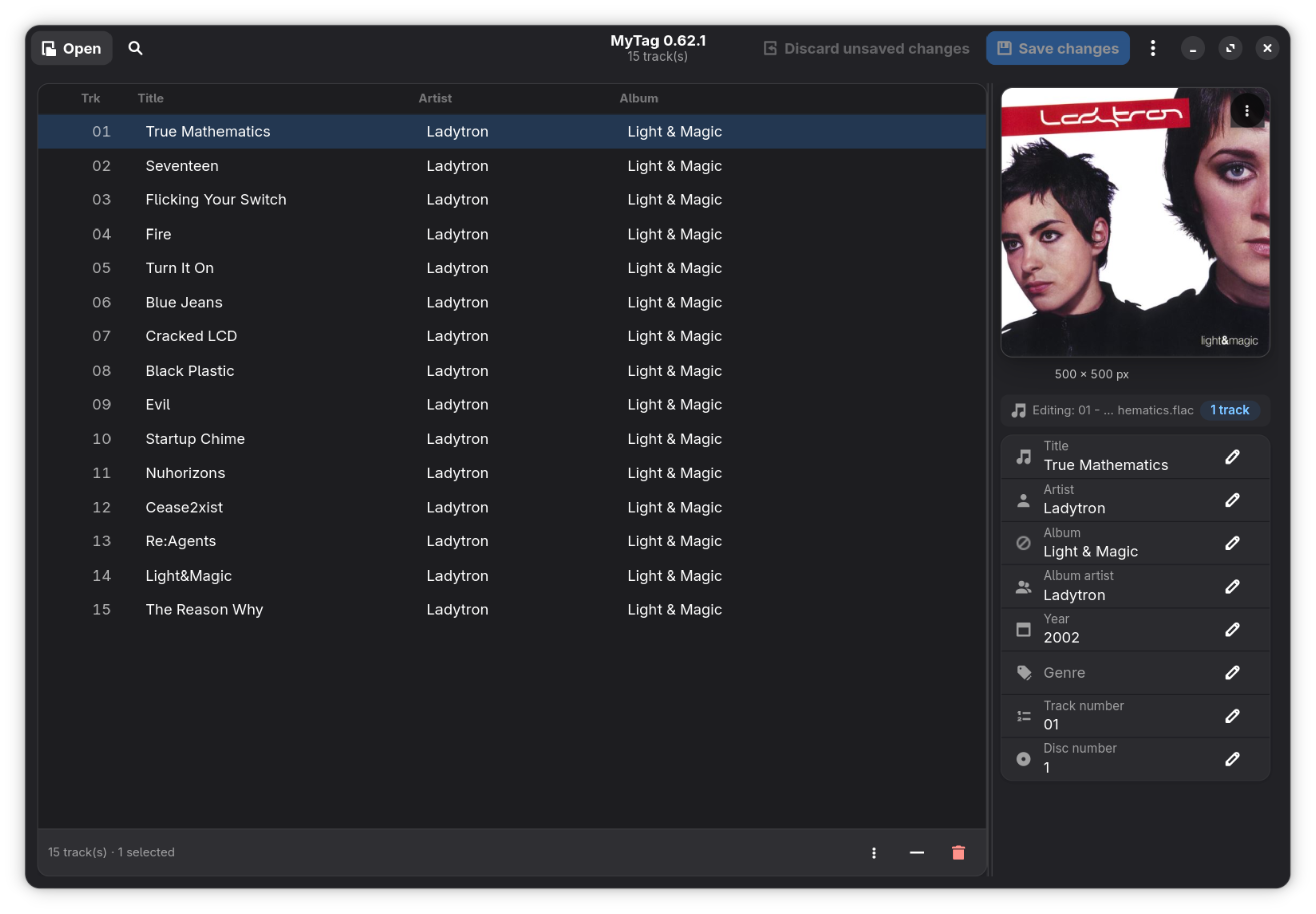The height and width of the screenshot is (914, 1316).
Task: Click the Album artist people icon
Action: (1023, 587)
